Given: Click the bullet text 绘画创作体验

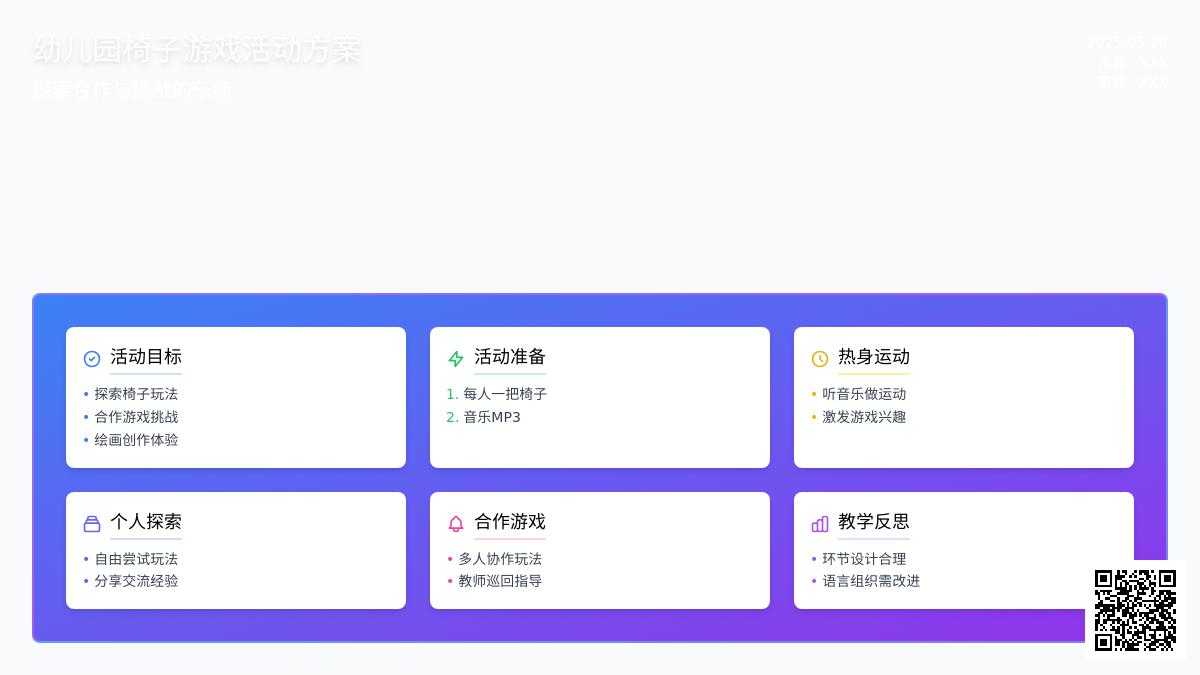Looking at the screenshot, I should click(x=136, y=440).
